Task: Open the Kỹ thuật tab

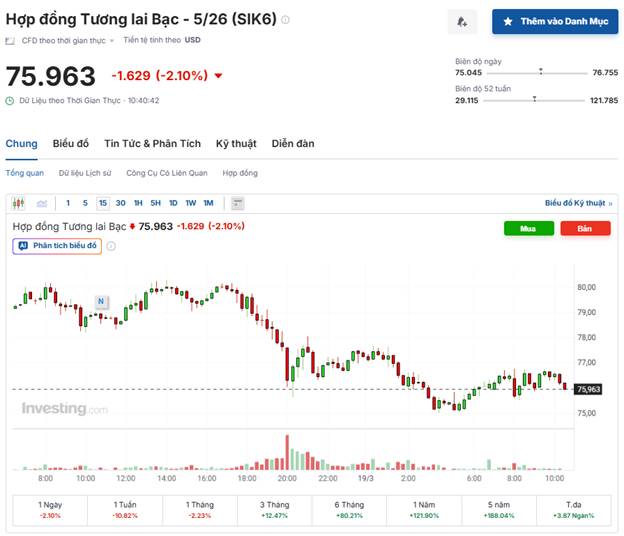Action: pos(236,144)
